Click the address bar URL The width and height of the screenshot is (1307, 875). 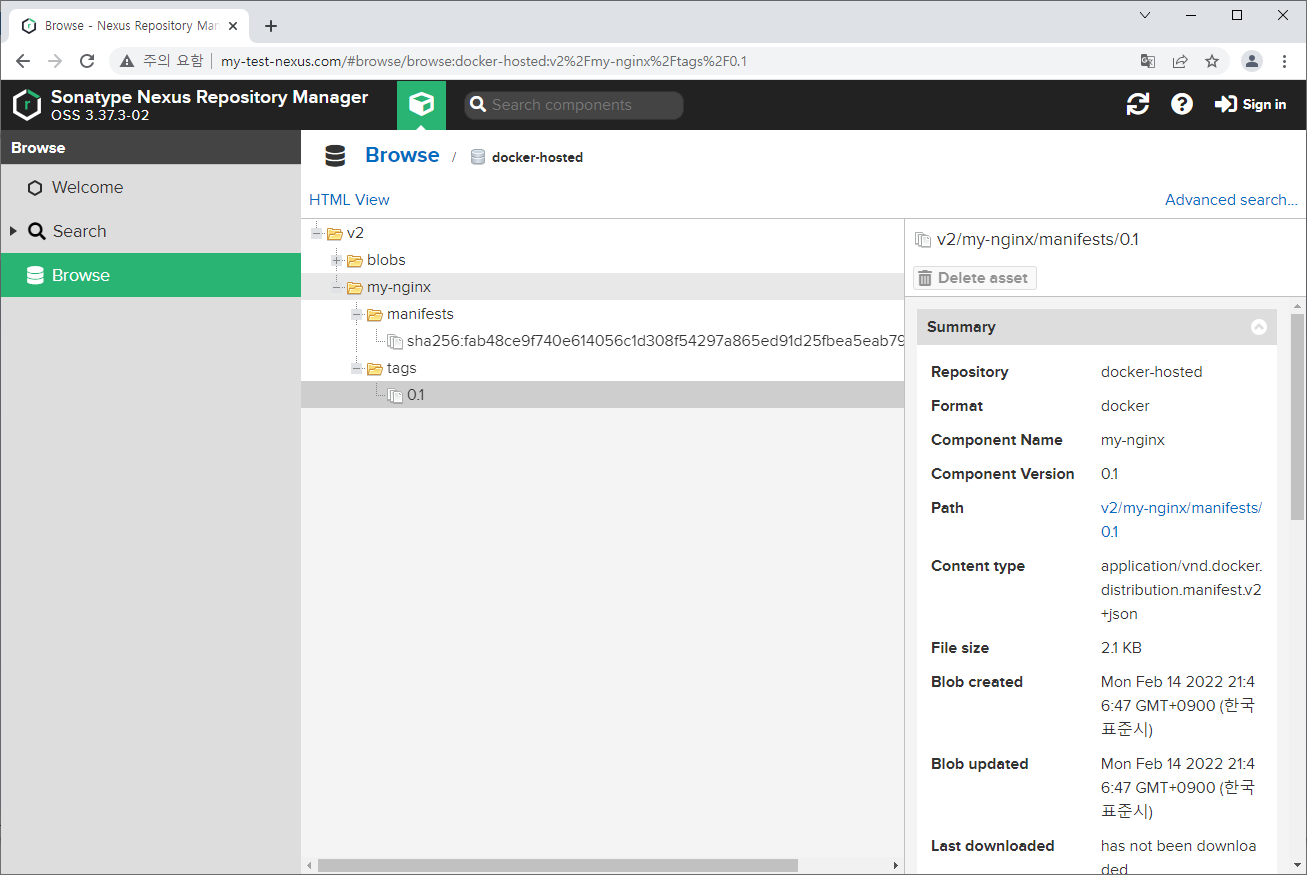pos(484,61)
